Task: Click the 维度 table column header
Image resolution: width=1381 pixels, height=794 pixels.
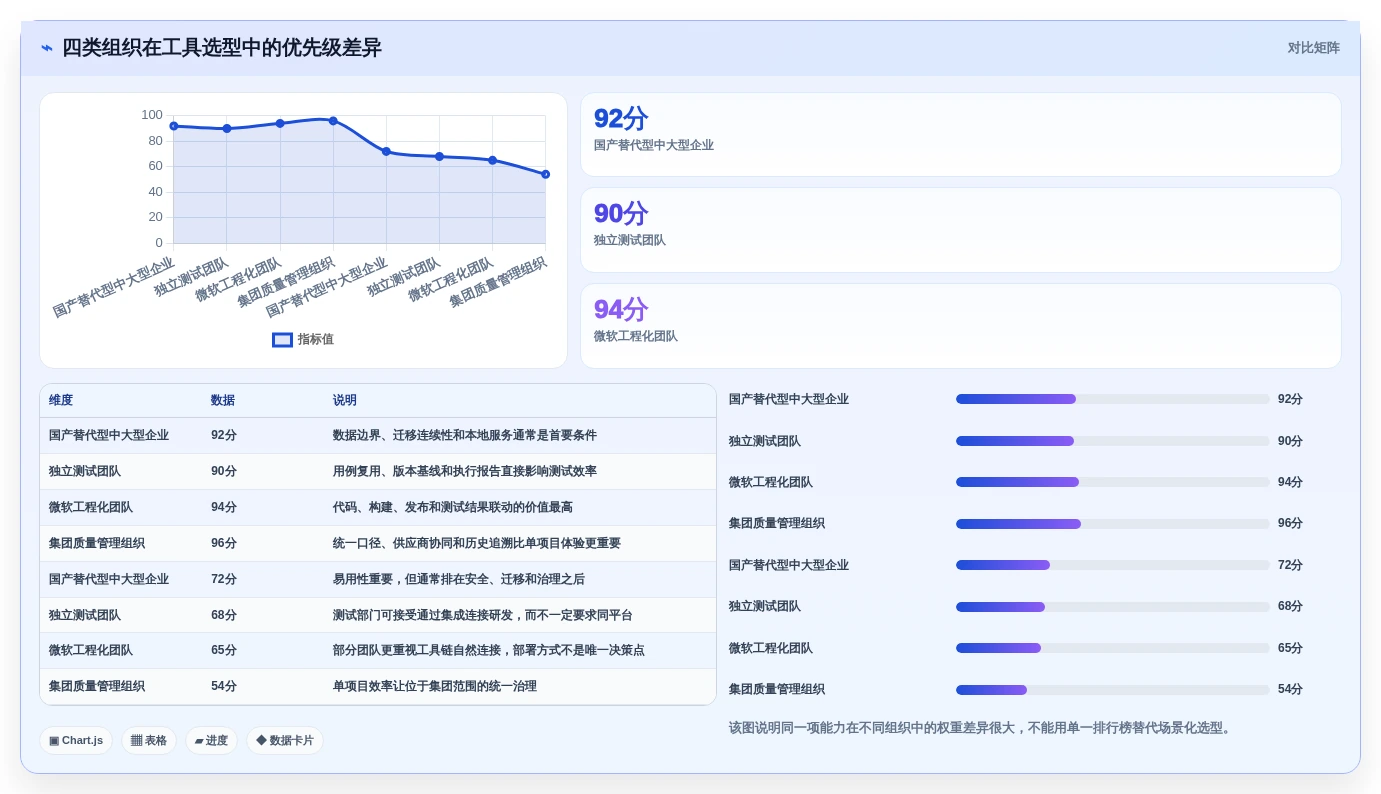Action: [x=61, y=400]
